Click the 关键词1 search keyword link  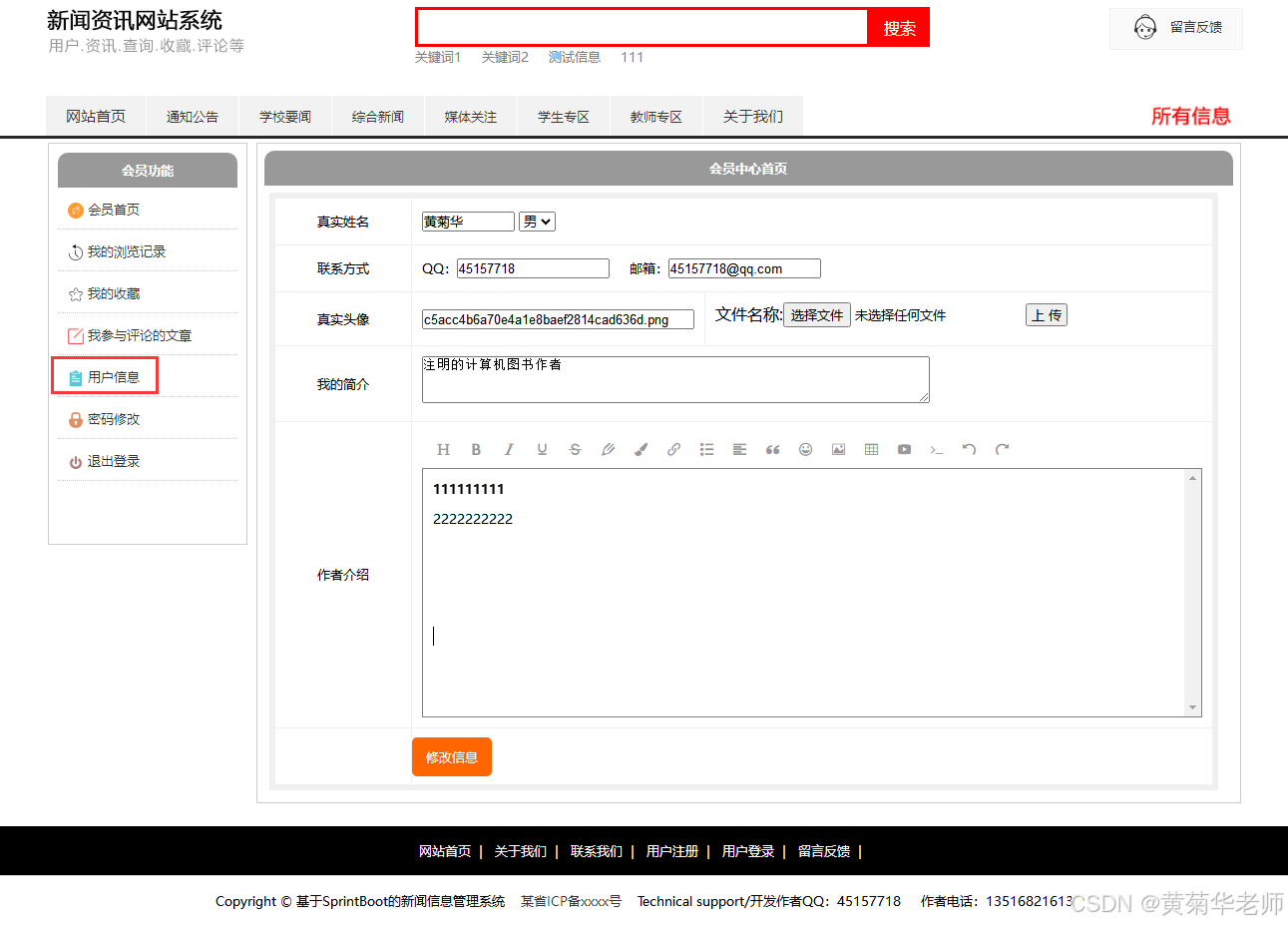[438, 57]
